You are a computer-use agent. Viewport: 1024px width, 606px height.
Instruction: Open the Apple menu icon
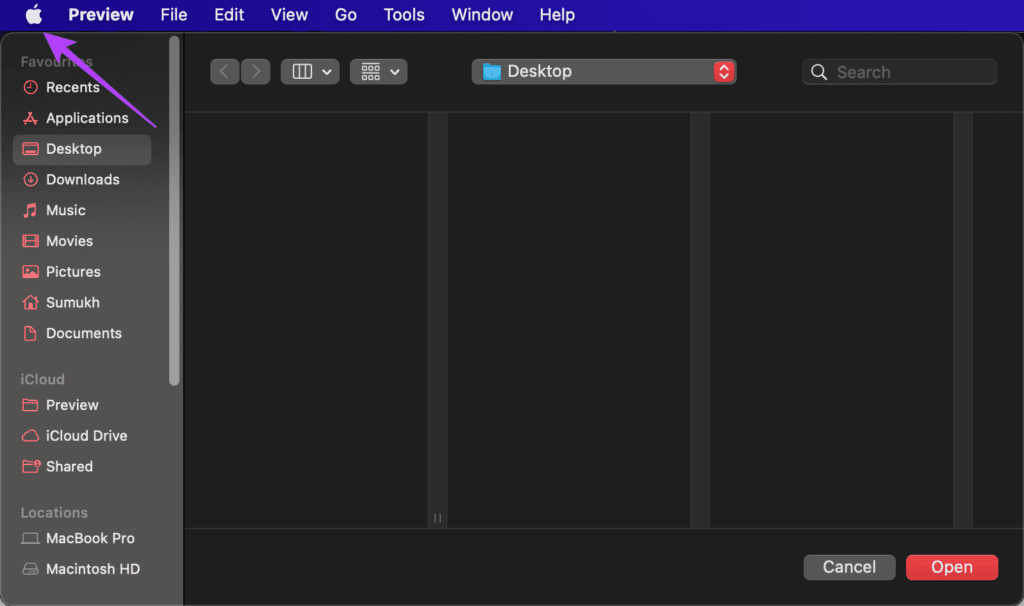pyautogui.click(x=34, y=15)
